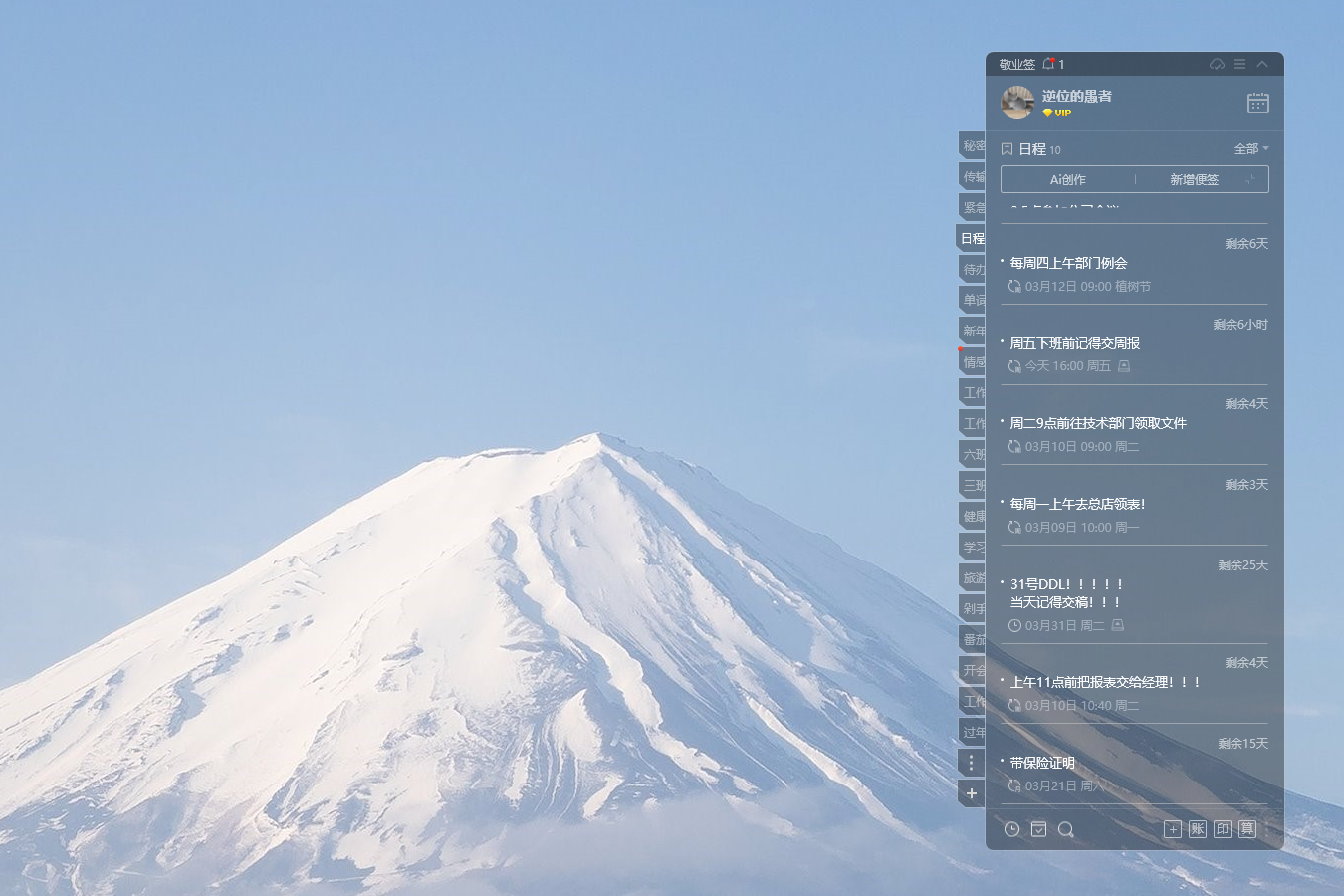
Task: Click the Ai创作 button
Action: click(x=1067, y=179)
